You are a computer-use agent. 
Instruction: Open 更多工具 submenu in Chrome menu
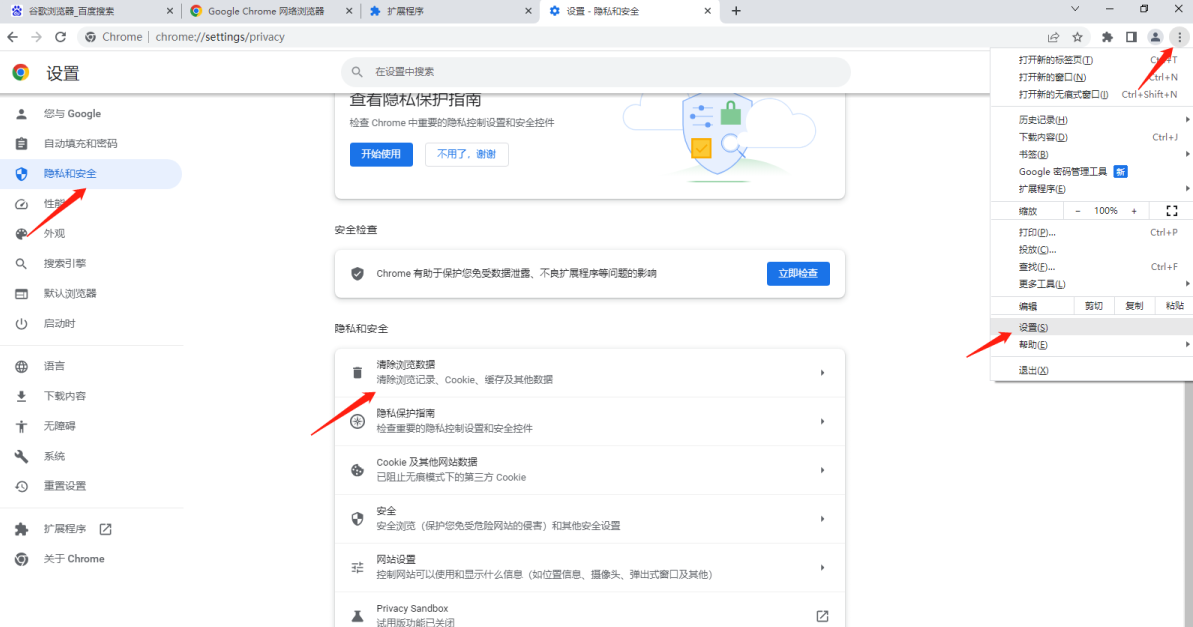[1092, 284]
